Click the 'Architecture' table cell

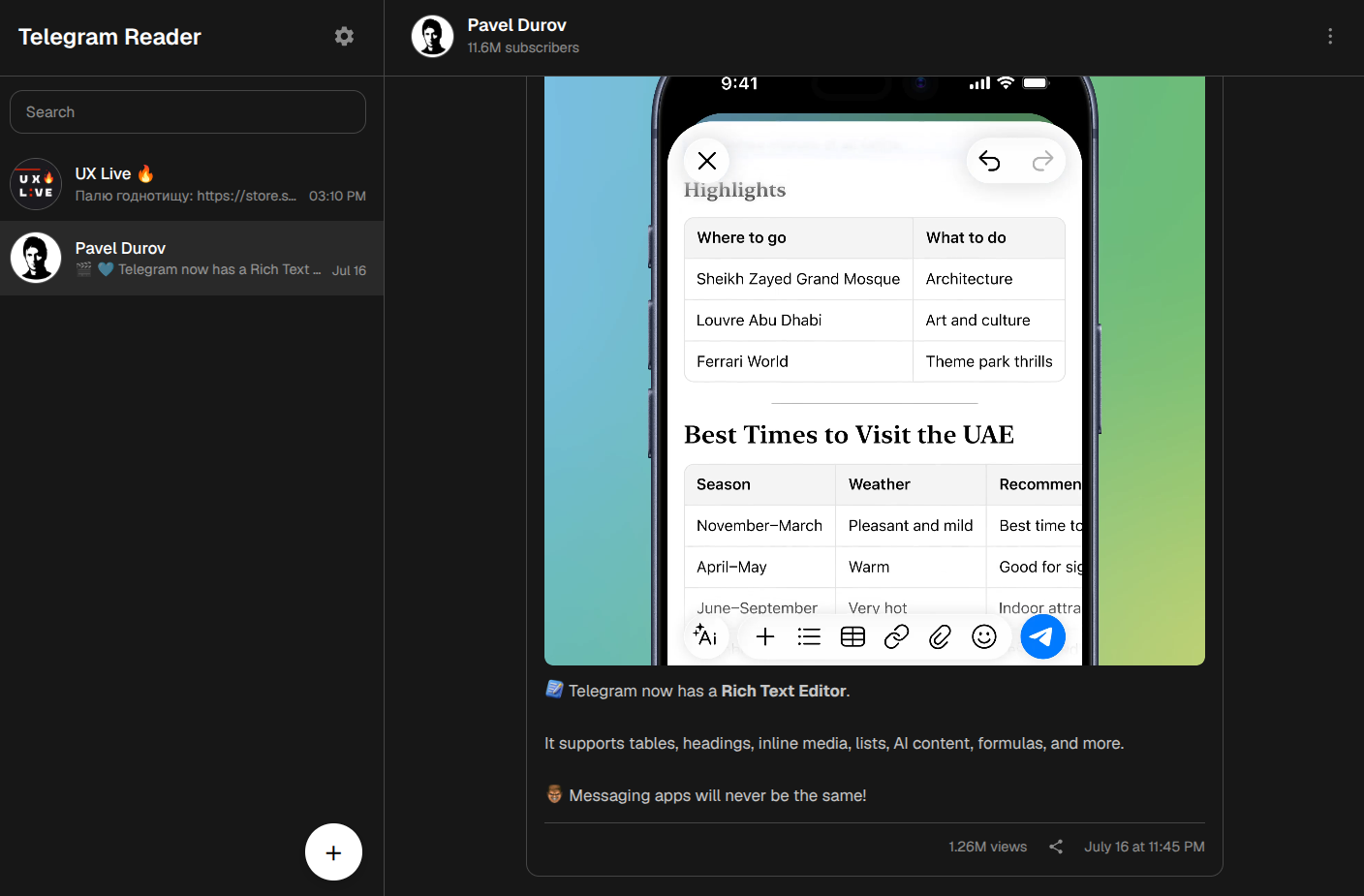tap(989, 279)
